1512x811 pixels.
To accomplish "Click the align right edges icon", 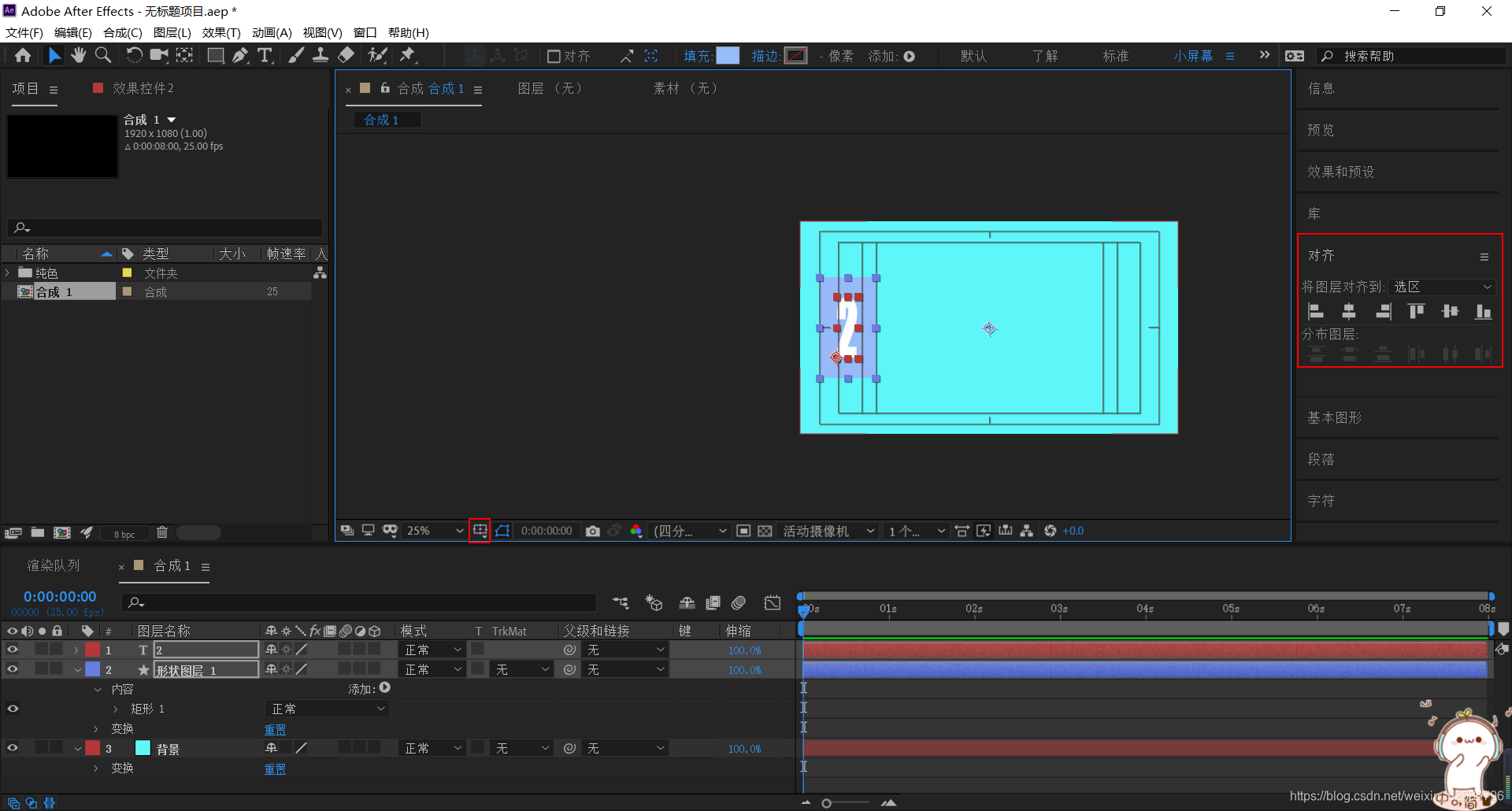I will [1384, 312].
